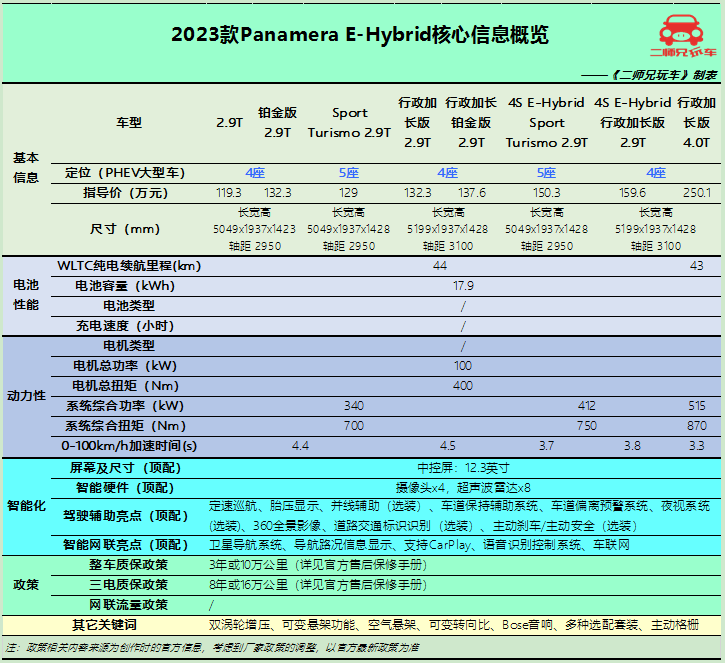Click the 摄像头x4，超声波雷达x8 value
This screenshot has width=725, height=663.
click(x=463, y=488)
